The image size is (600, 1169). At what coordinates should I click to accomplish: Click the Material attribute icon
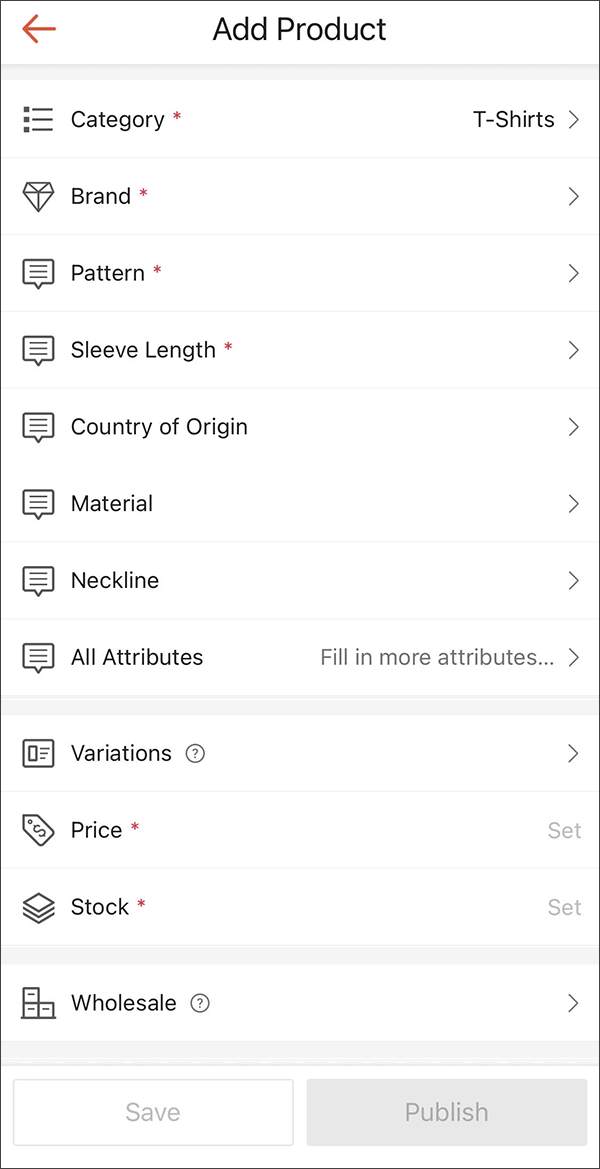click(x=37, y=504)
